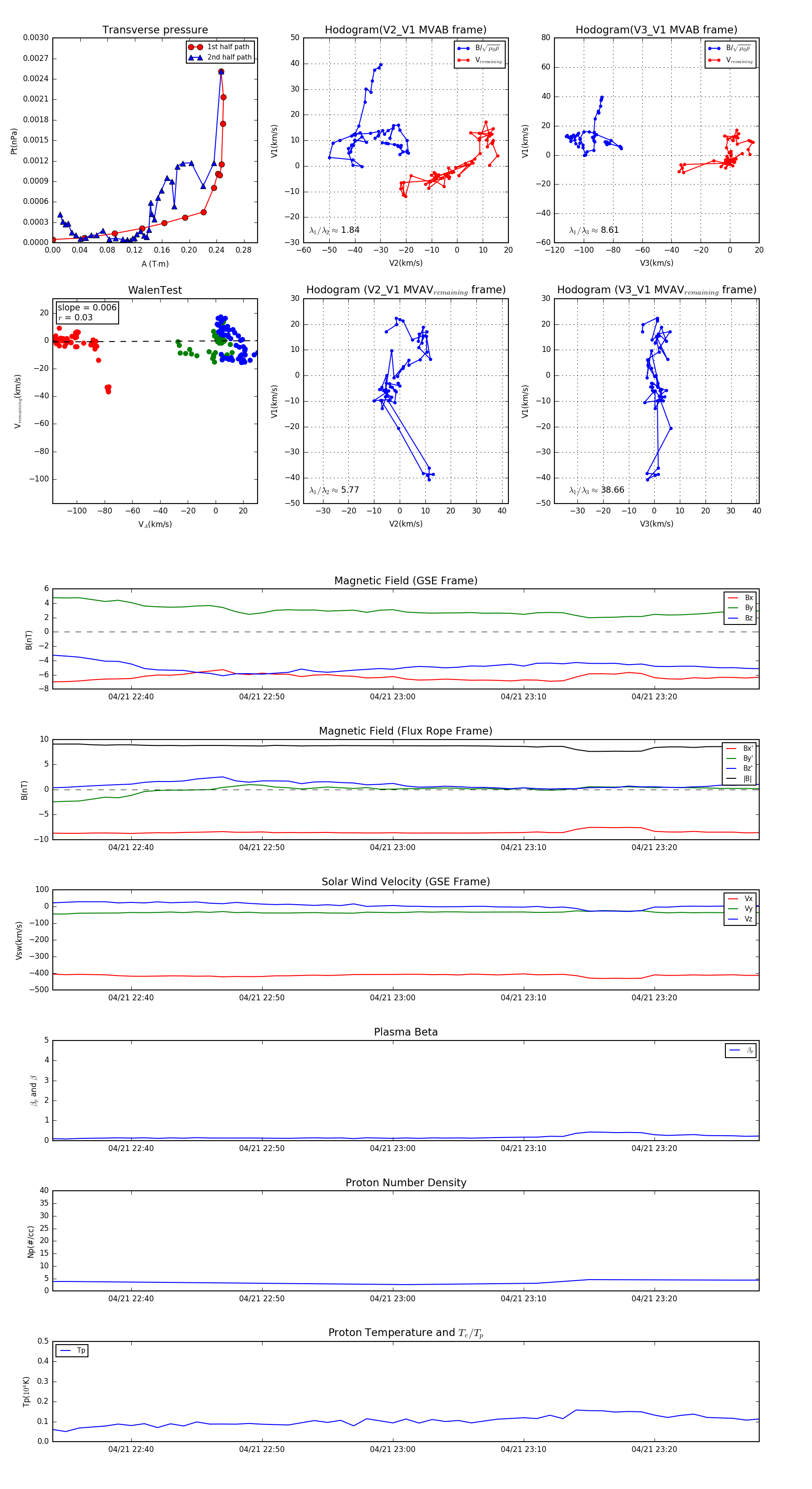The width and height of the screenshot is (812, 1489).
Task: Click 'Bx' in GSE magnetic field legend
Action: point(740,598)
